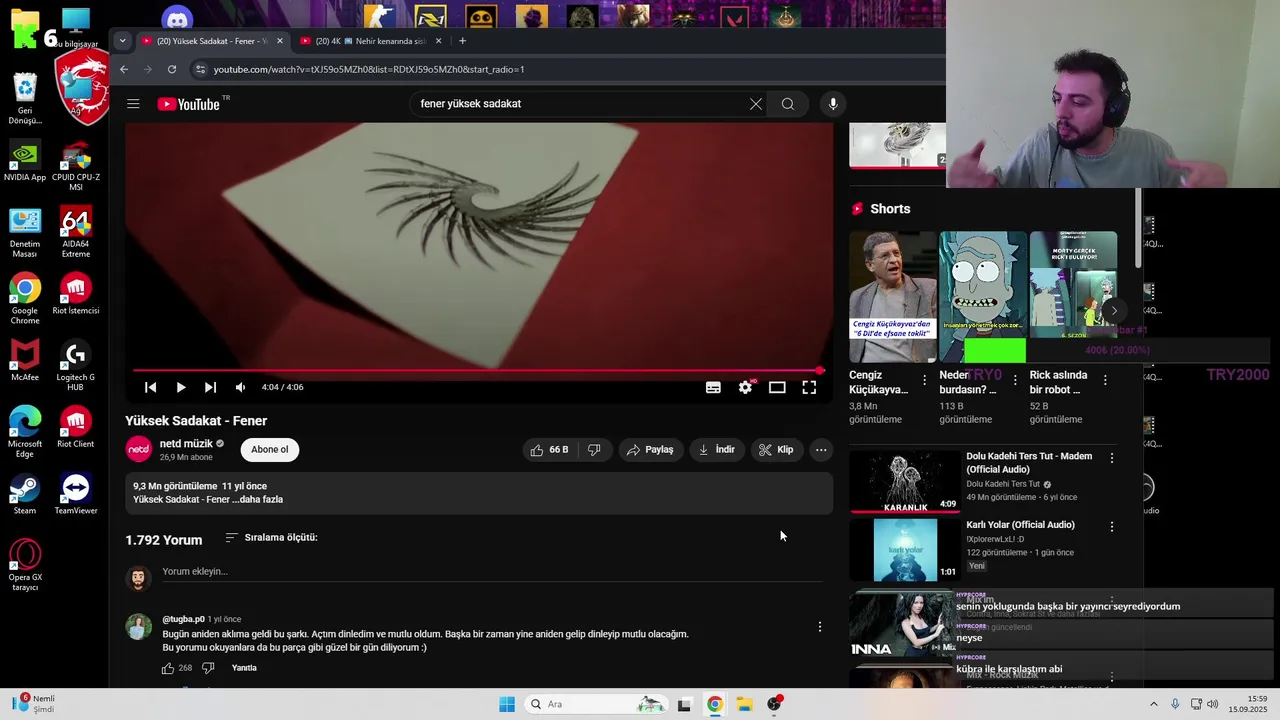1280x720 pixels.
Task: Toggle subtitles in the player
Action: (713, 387)
